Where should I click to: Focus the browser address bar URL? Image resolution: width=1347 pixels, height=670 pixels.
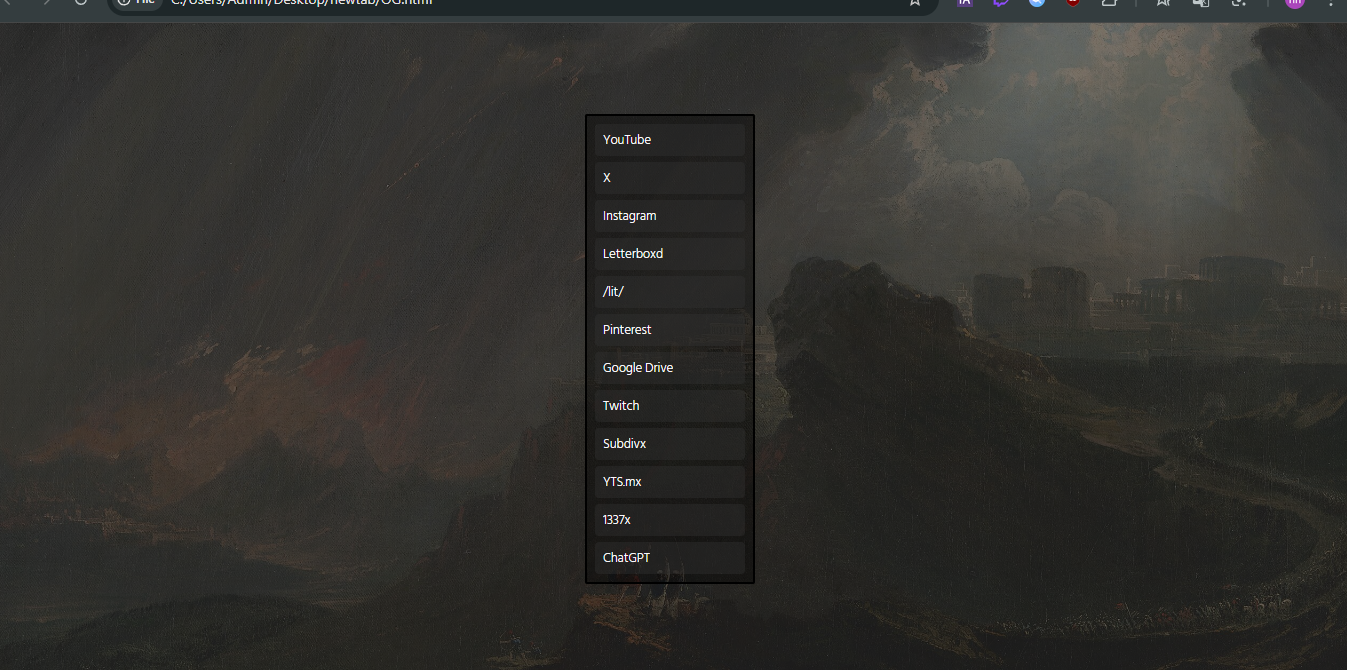pyautogui.click(x=301, y=3)
